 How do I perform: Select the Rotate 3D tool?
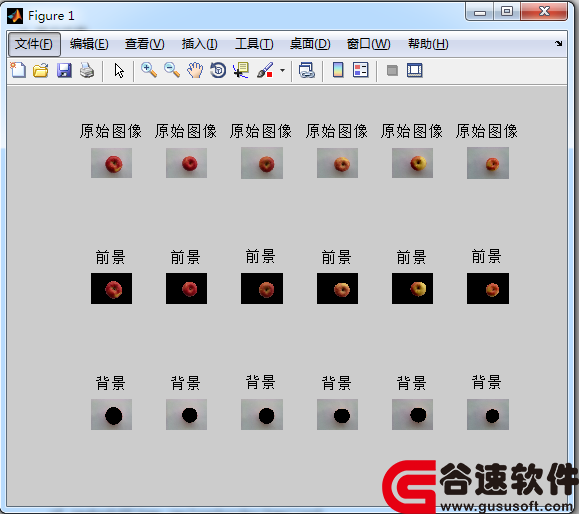point(218,70)
